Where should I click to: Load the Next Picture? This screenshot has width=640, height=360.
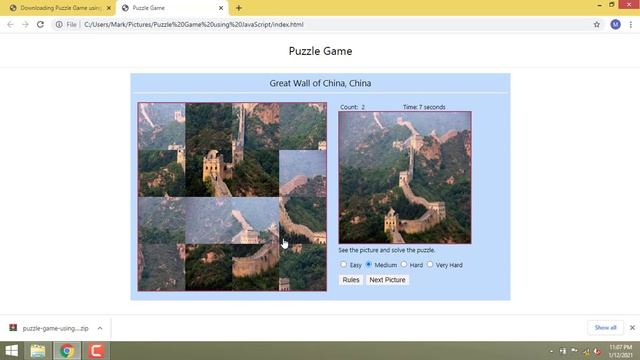387,280
